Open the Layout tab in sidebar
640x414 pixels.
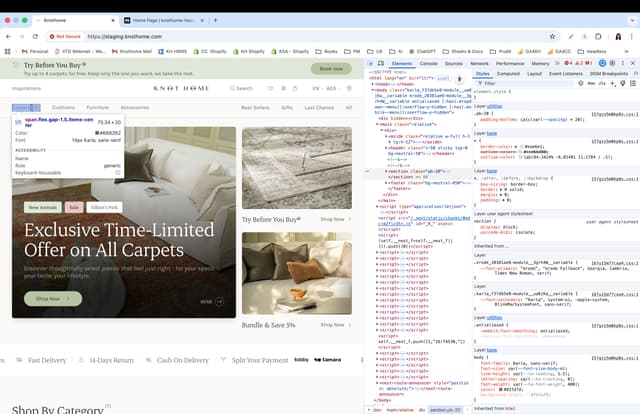pyautogui.click(x=534, y=74)
